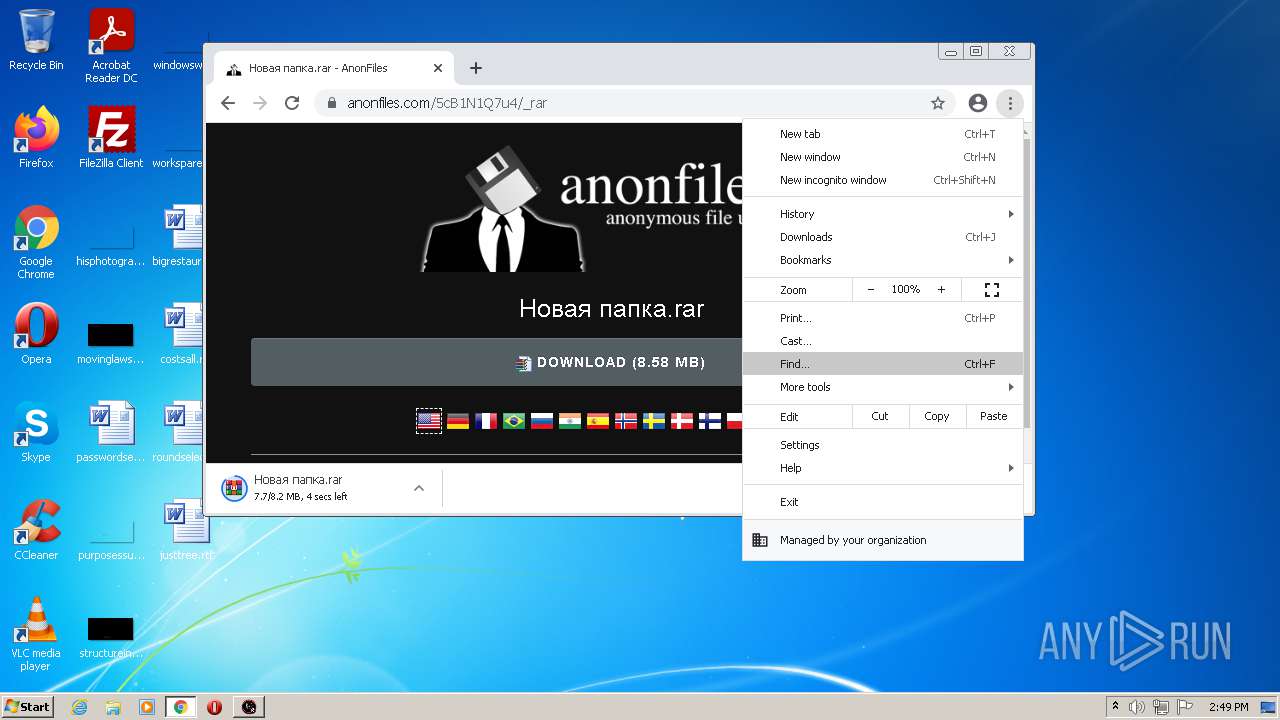The width and height of the screenshot is (1280, 720).
Task: Click Copy in the Edit row
Action: [x=937, y=416]
